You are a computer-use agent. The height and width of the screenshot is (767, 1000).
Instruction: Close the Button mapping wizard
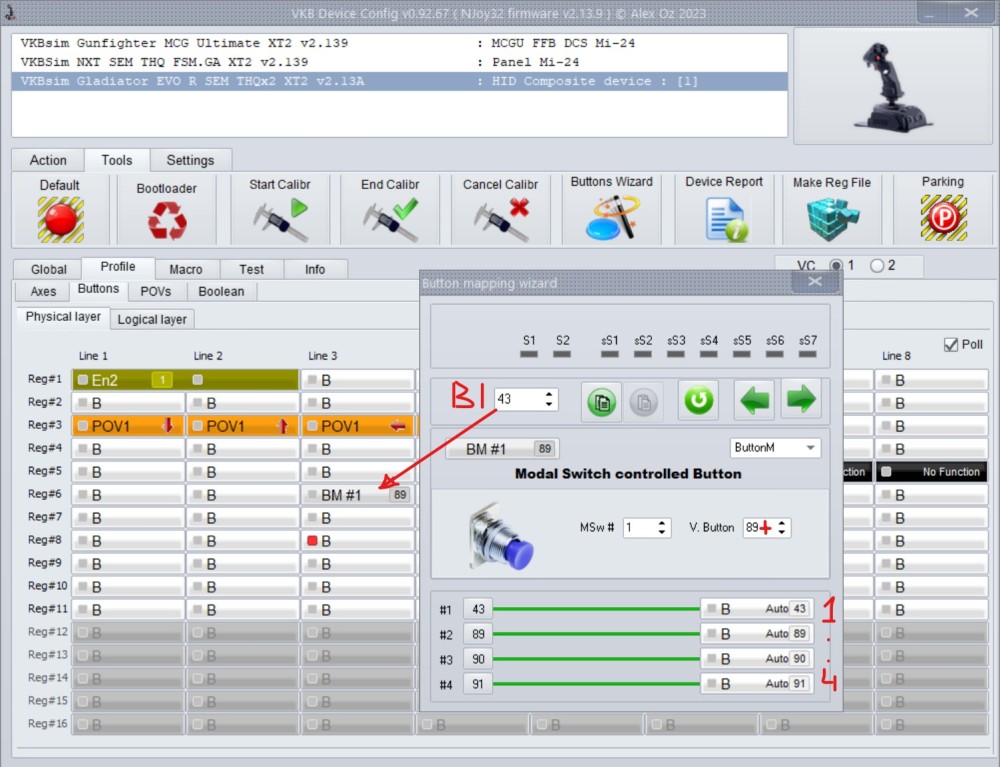[x=814, y=281]
